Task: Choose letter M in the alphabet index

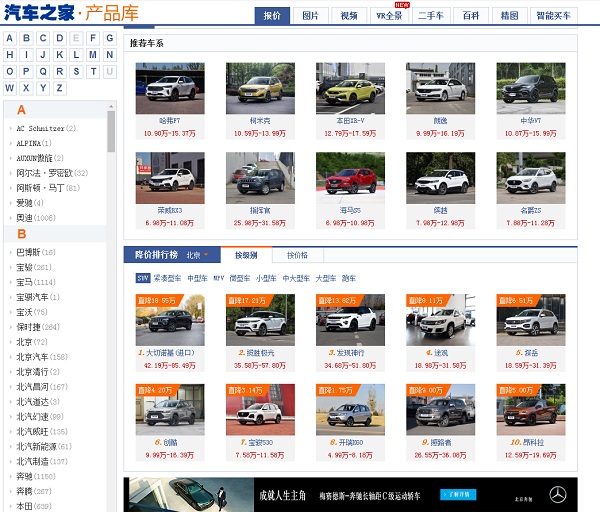Action: [93, 55]
